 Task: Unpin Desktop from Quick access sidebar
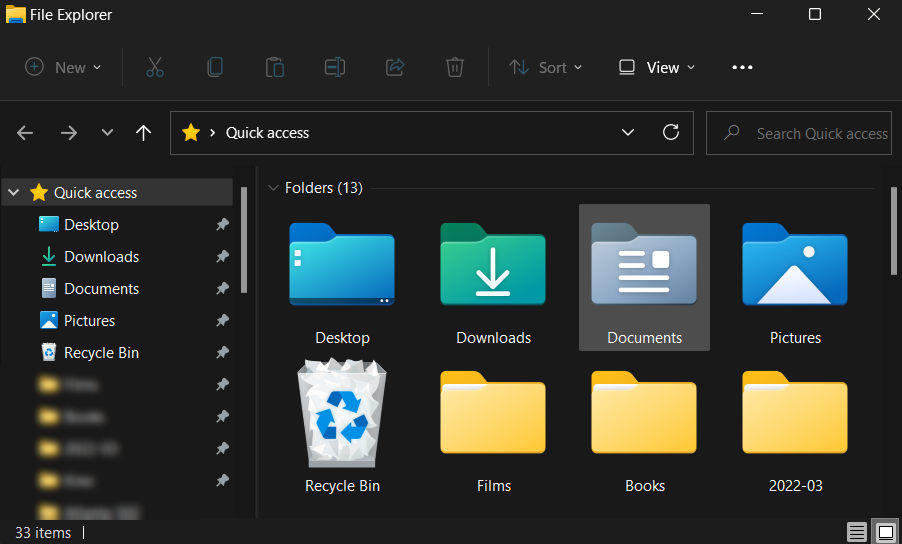point(222,225)
